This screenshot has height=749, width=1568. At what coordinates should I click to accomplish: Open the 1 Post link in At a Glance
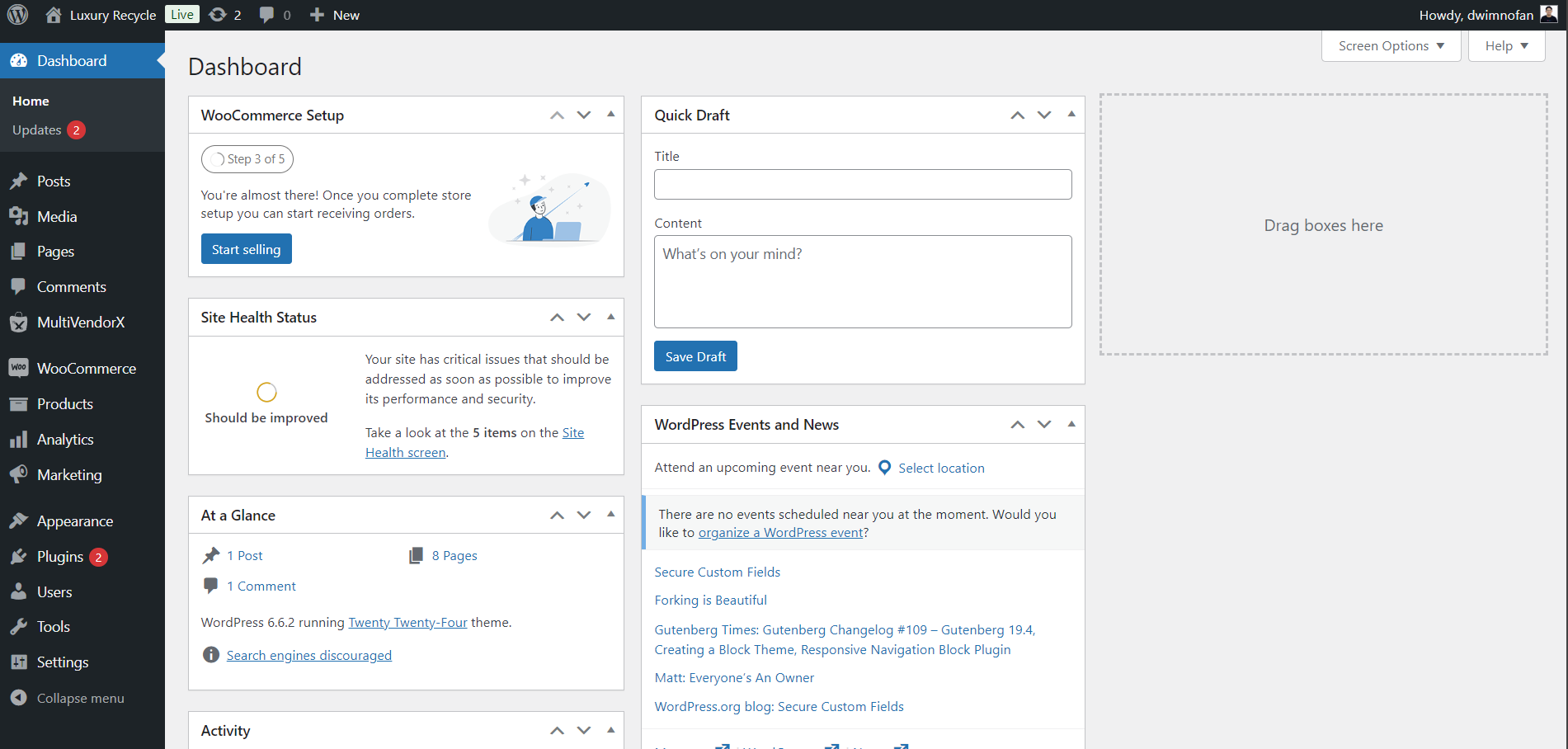(245, 556)
